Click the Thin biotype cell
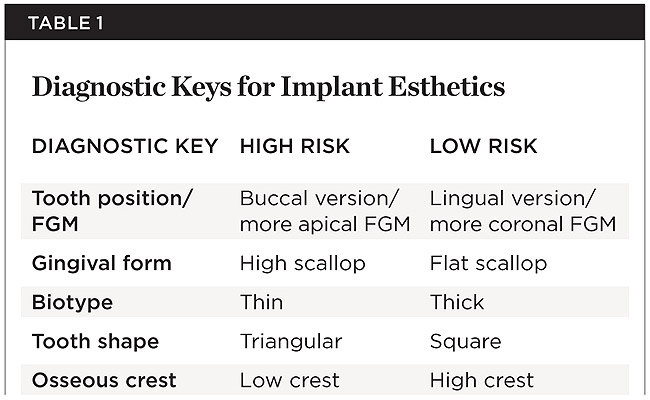This screenshot has width=650, height=400. 261,302
